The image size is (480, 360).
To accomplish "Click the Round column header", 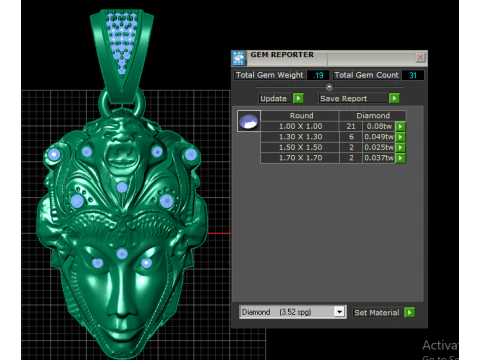I will pos(301,116).
